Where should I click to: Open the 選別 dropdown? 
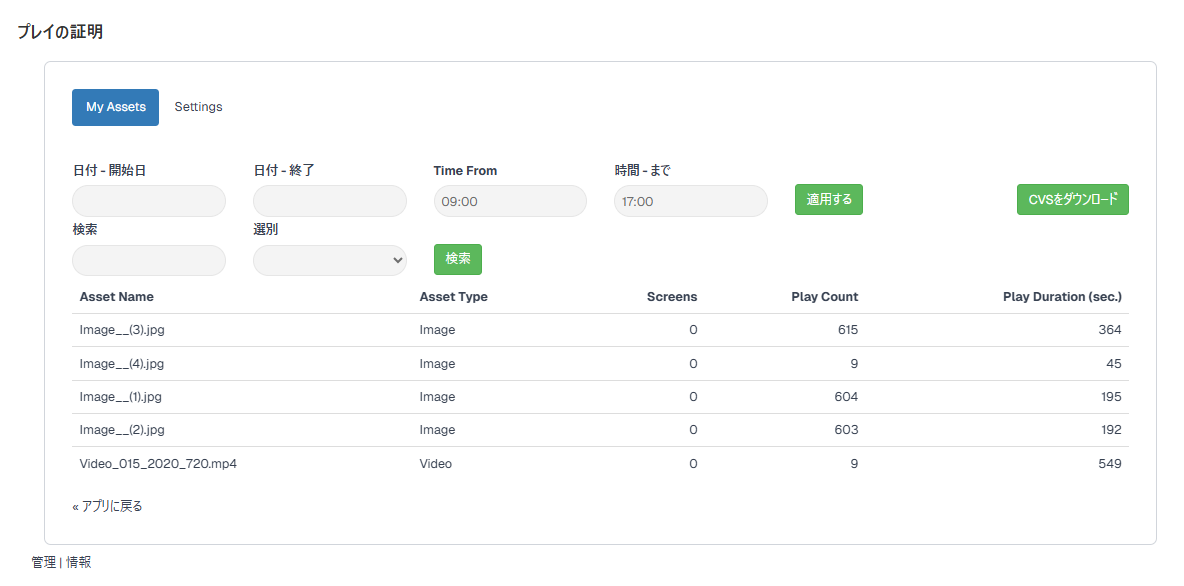(330, 261)
